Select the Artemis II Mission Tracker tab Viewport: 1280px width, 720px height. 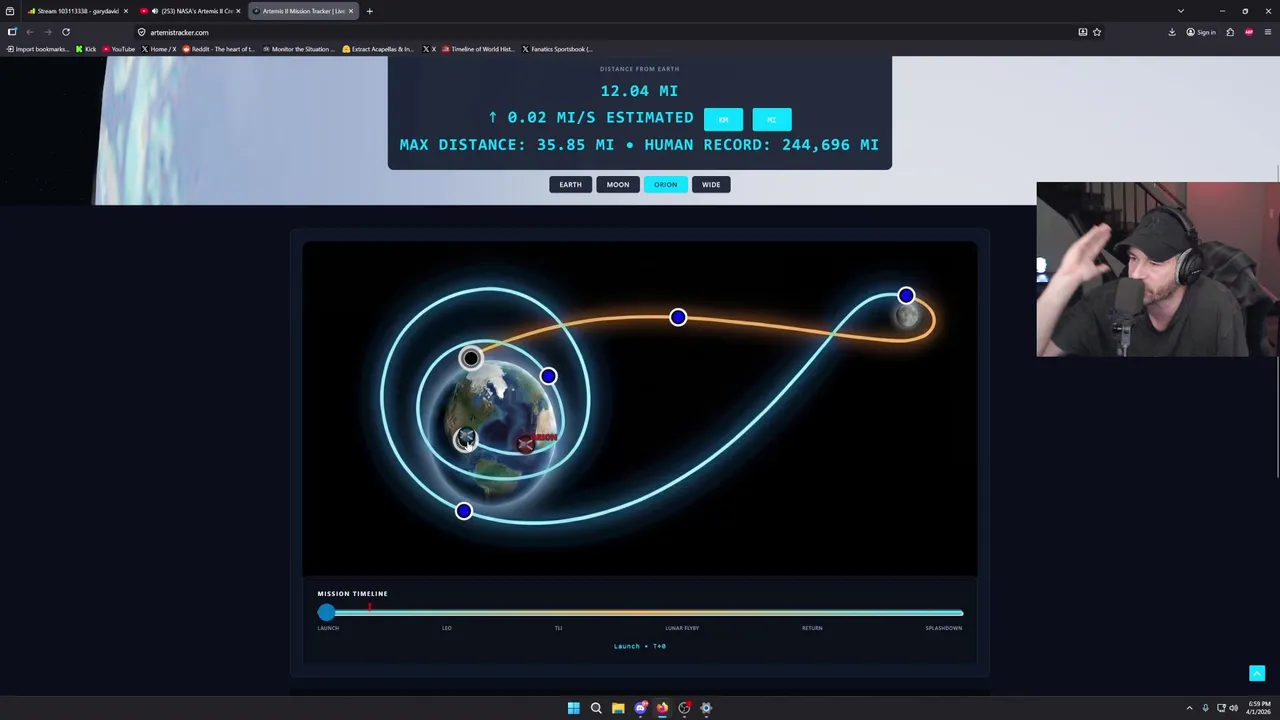point(302,11)
